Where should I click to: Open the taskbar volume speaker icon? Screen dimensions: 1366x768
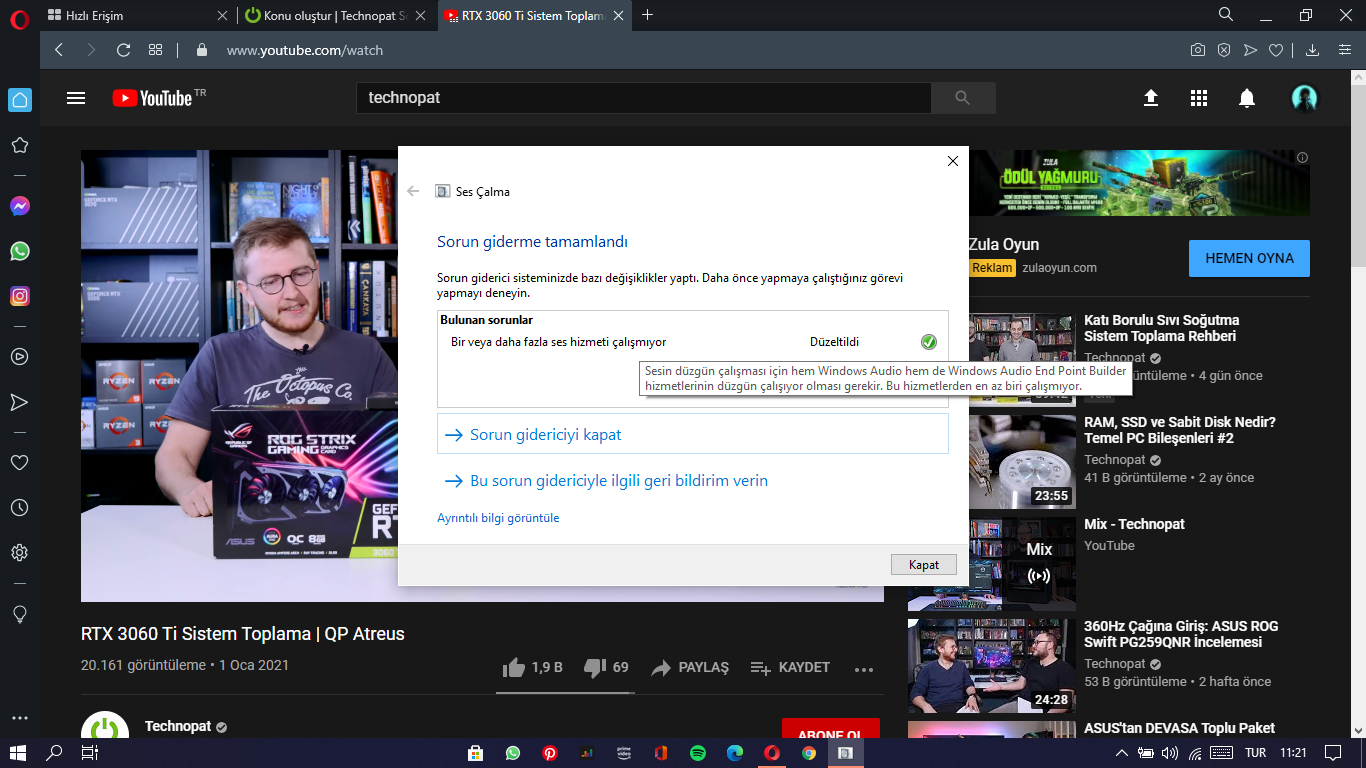[x=1169, y=753]
